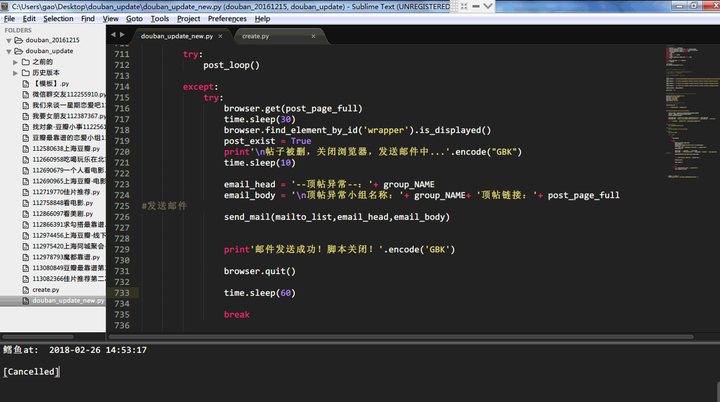
Task: Click the editor horizontal scrollbar
Action: point(401,337)
